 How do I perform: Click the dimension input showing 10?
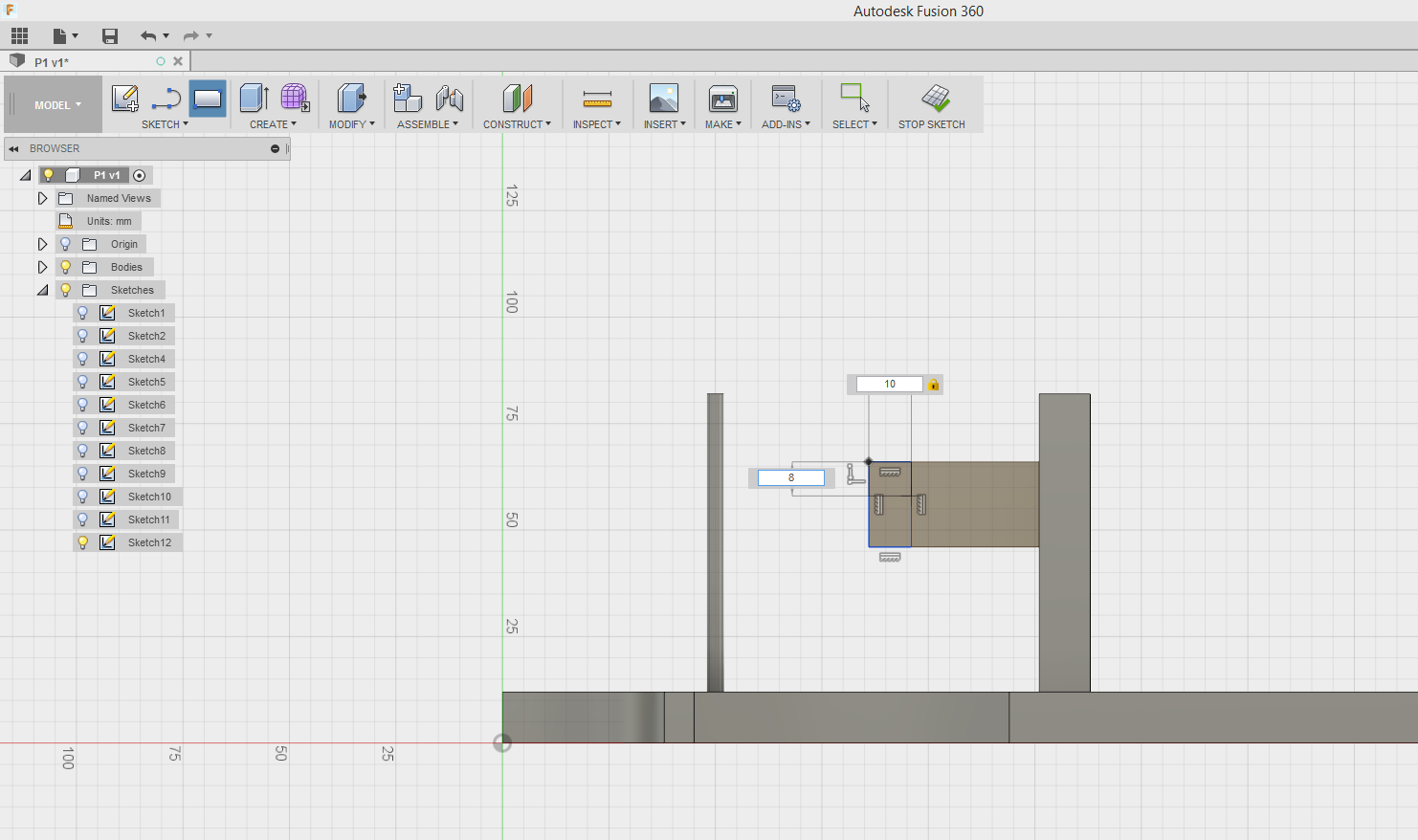click(x=890, y=384)
